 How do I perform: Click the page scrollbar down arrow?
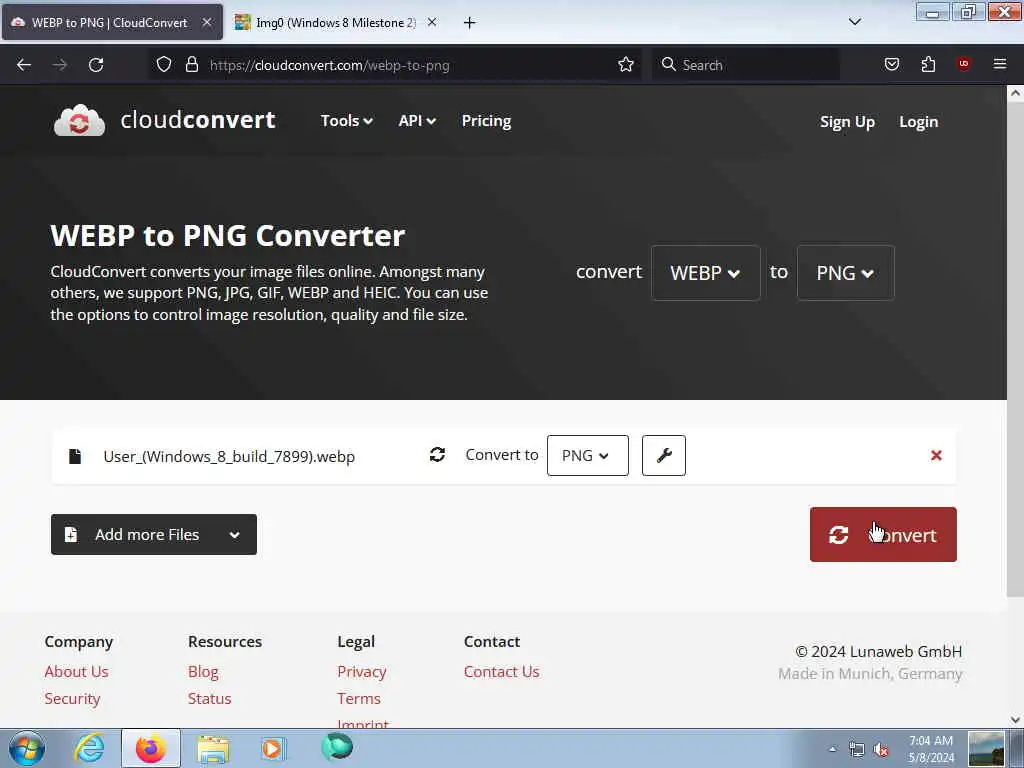1015,720
